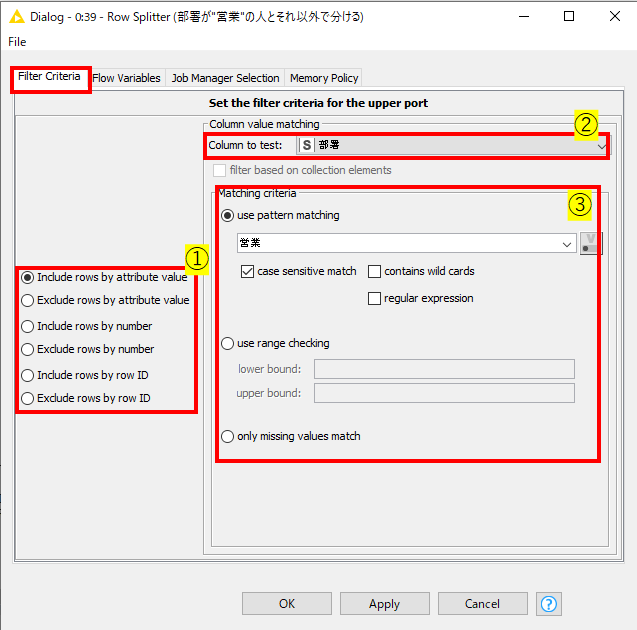Enable regular expression checkbox

374,299
